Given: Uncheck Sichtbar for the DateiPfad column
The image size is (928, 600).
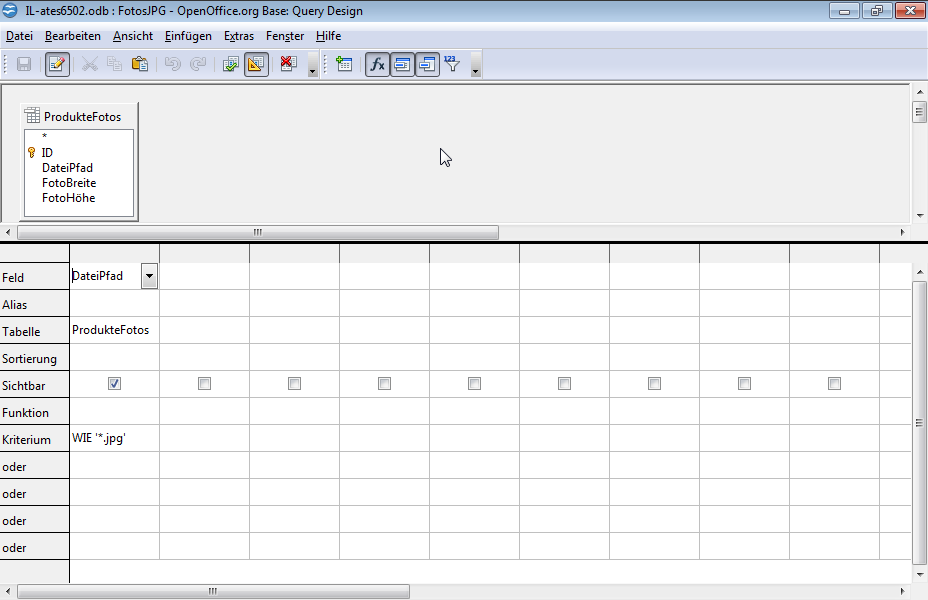Looking at the screenshot, I should (114, 384).
